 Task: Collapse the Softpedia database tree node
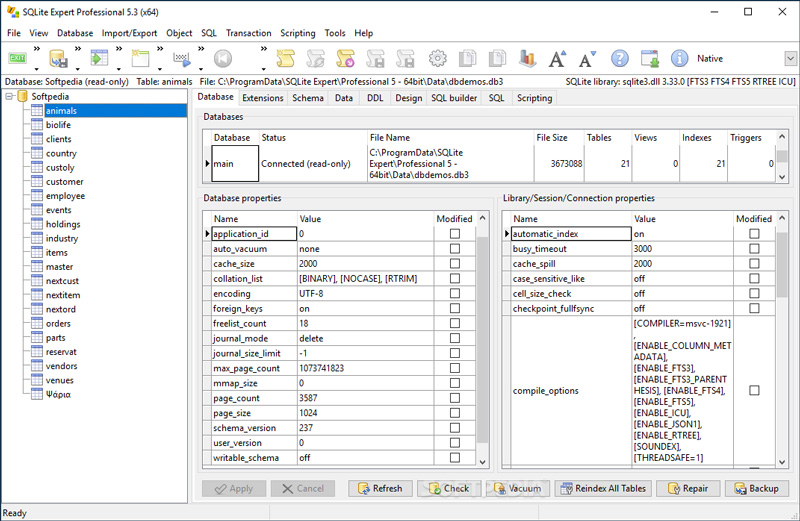(9, 96)
